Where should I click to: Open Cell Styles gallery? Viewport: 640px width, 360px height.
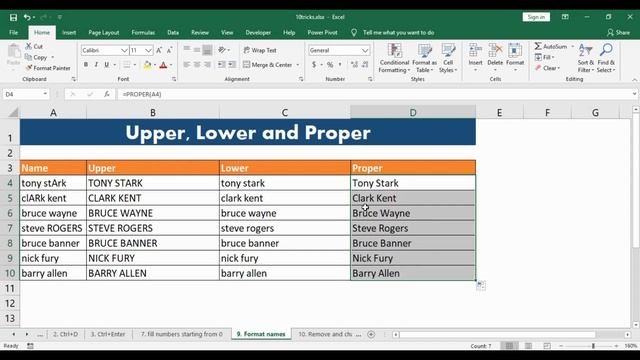448,58
